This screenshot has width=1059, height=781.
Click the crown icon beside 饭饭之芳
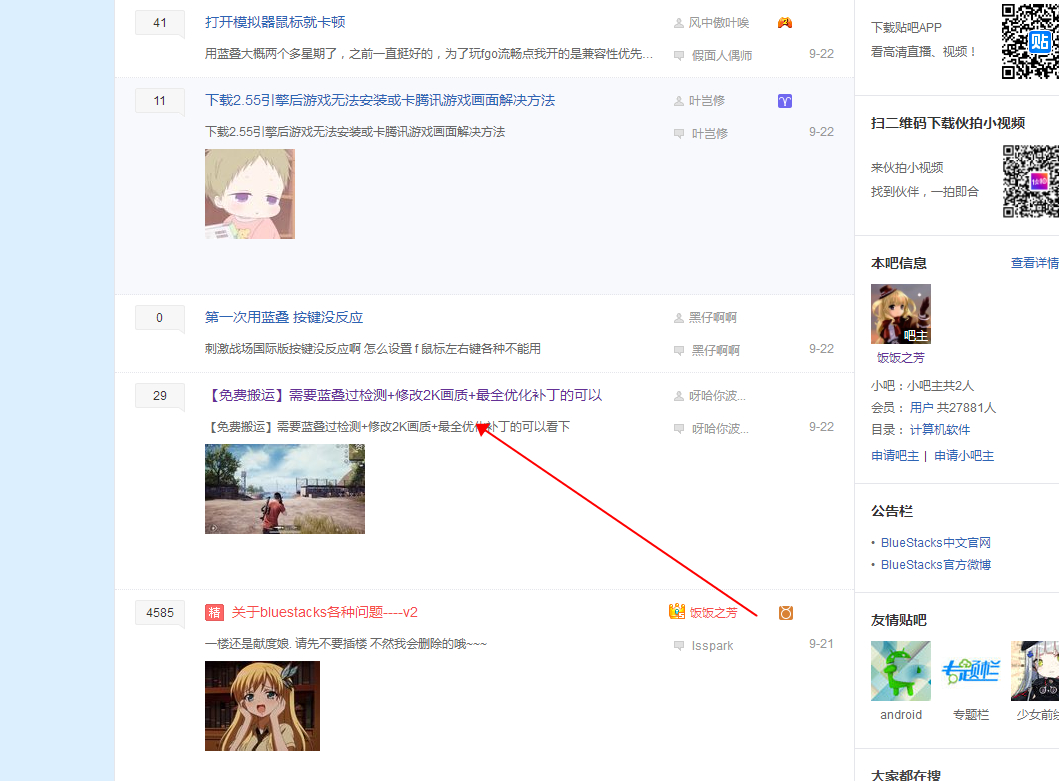(x=677, y=611)
